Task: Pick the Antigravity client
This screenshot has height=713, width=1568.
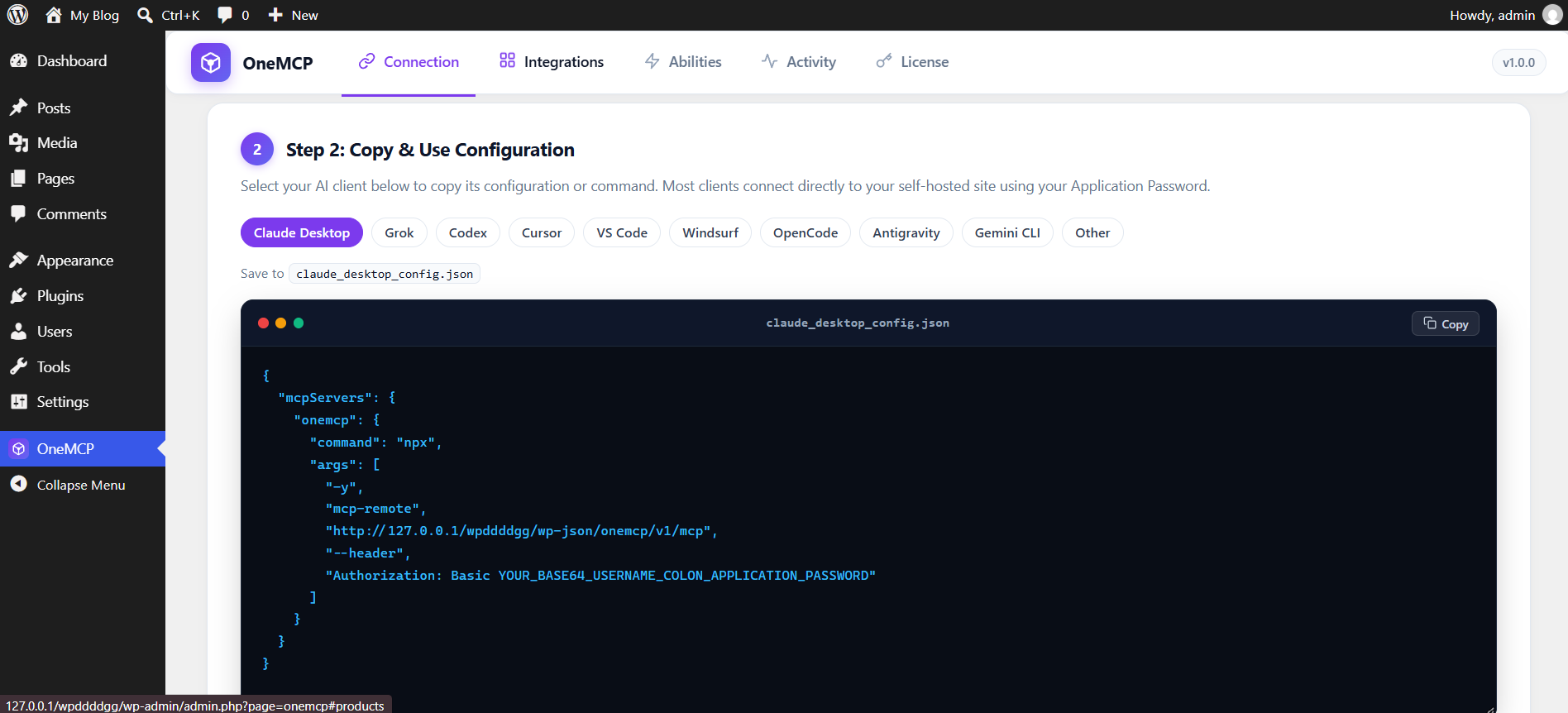Action: (x=906, y=232)
